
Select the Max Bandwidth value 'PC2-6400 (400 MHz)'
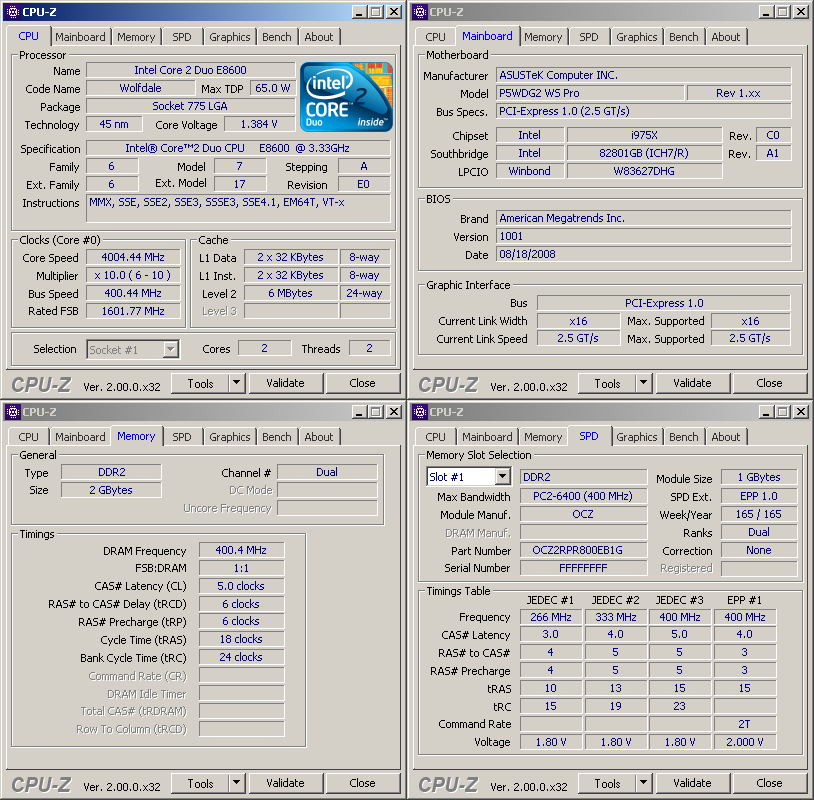[x=584, y=496]
